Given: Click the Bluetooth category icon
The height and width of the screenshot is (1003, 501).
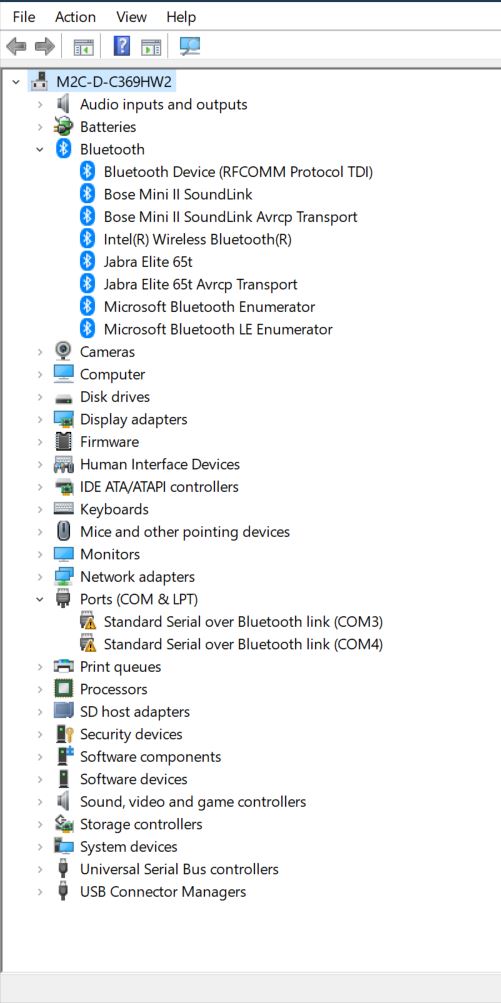Looking at the screenshot, I should coord(63,149).
